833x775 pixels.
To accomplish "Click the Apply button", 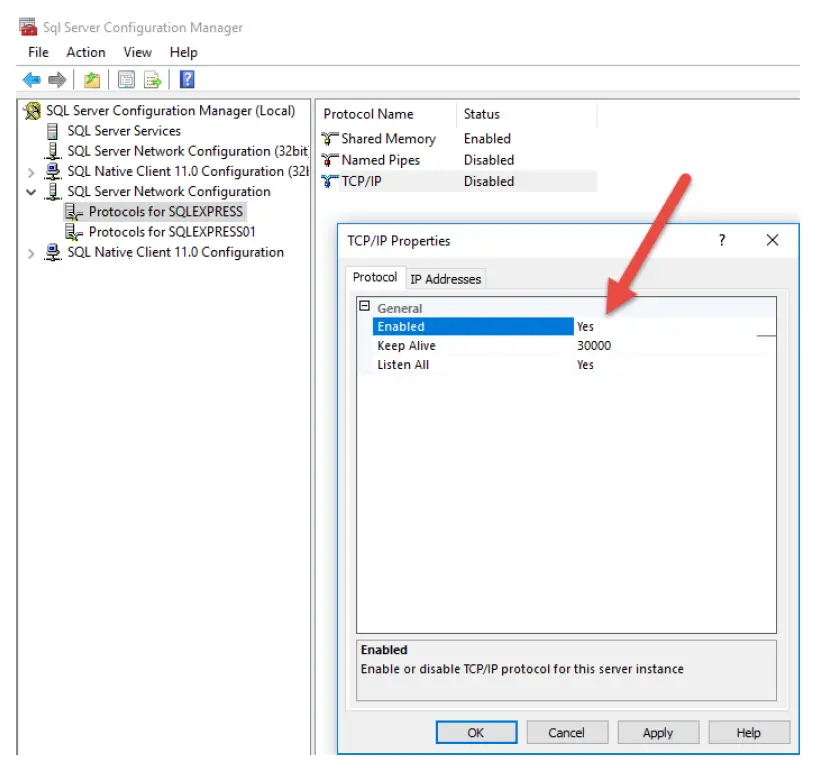I will [x=658, y=732].
